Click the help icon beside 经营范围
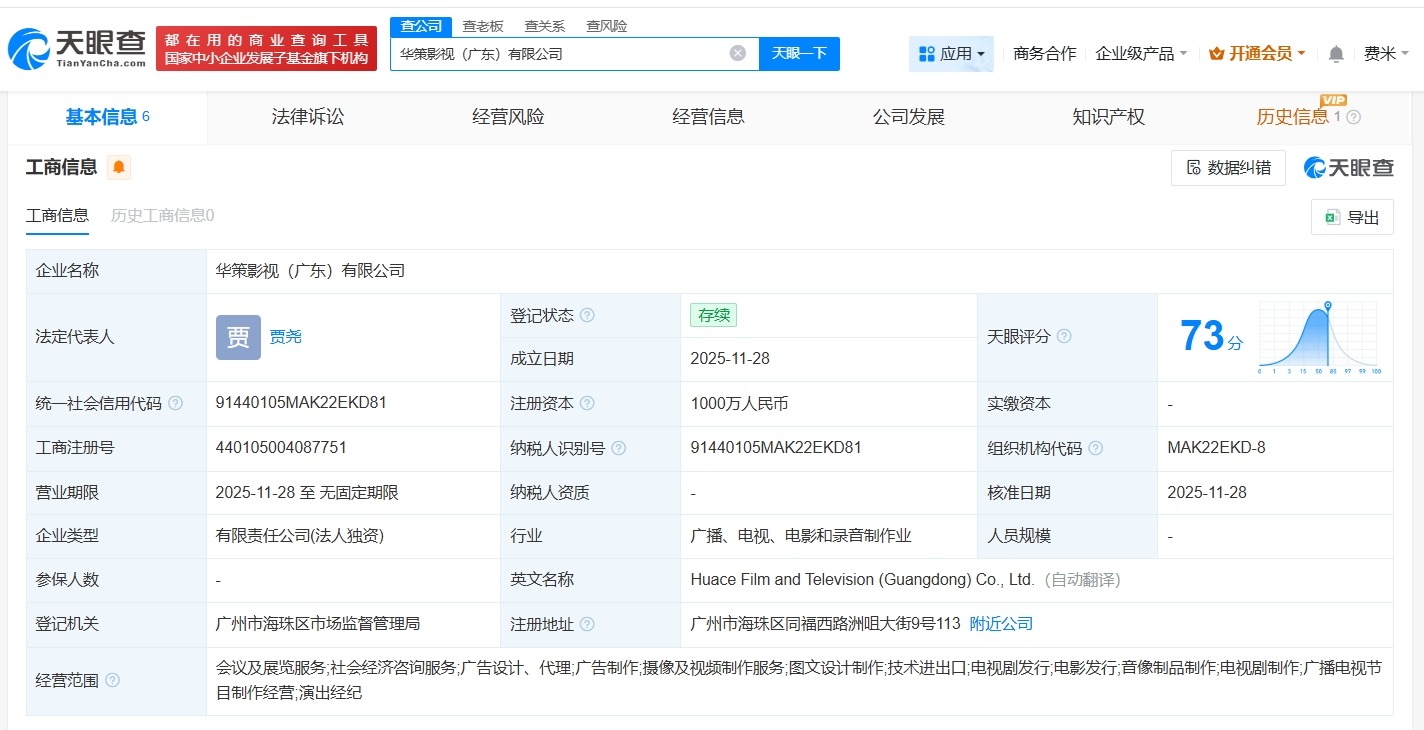 (x=110, y=680)
